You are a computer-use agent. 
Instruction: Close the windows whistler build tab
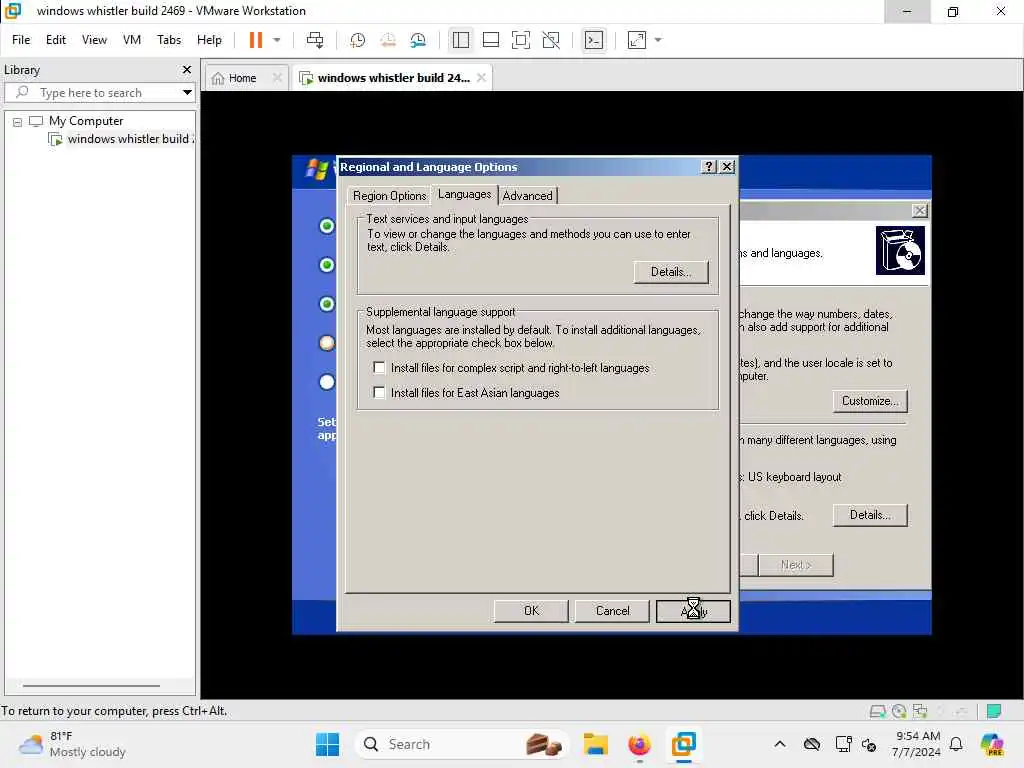click(481, 77)
